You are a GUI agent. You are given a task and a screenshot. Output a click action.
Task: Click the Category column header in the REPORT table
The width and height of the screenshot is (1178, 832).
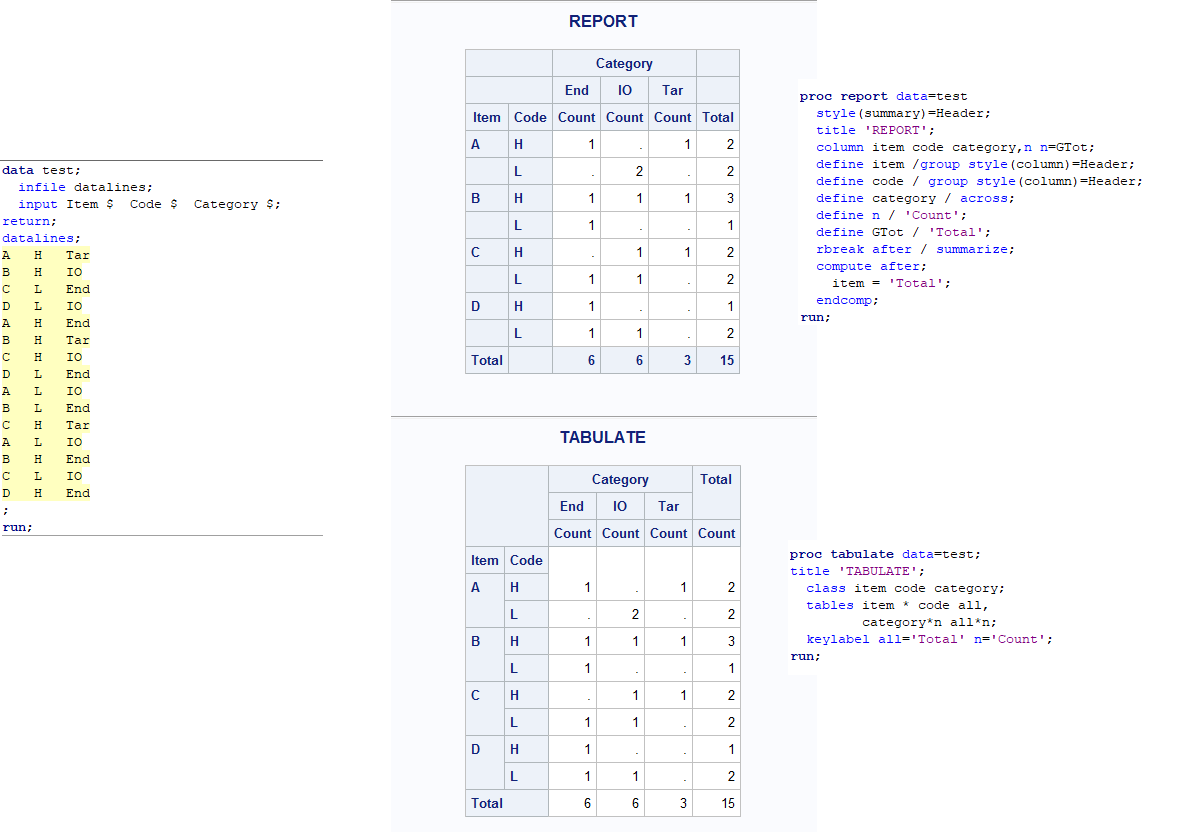pyautogui.click(x=624, y=62)
